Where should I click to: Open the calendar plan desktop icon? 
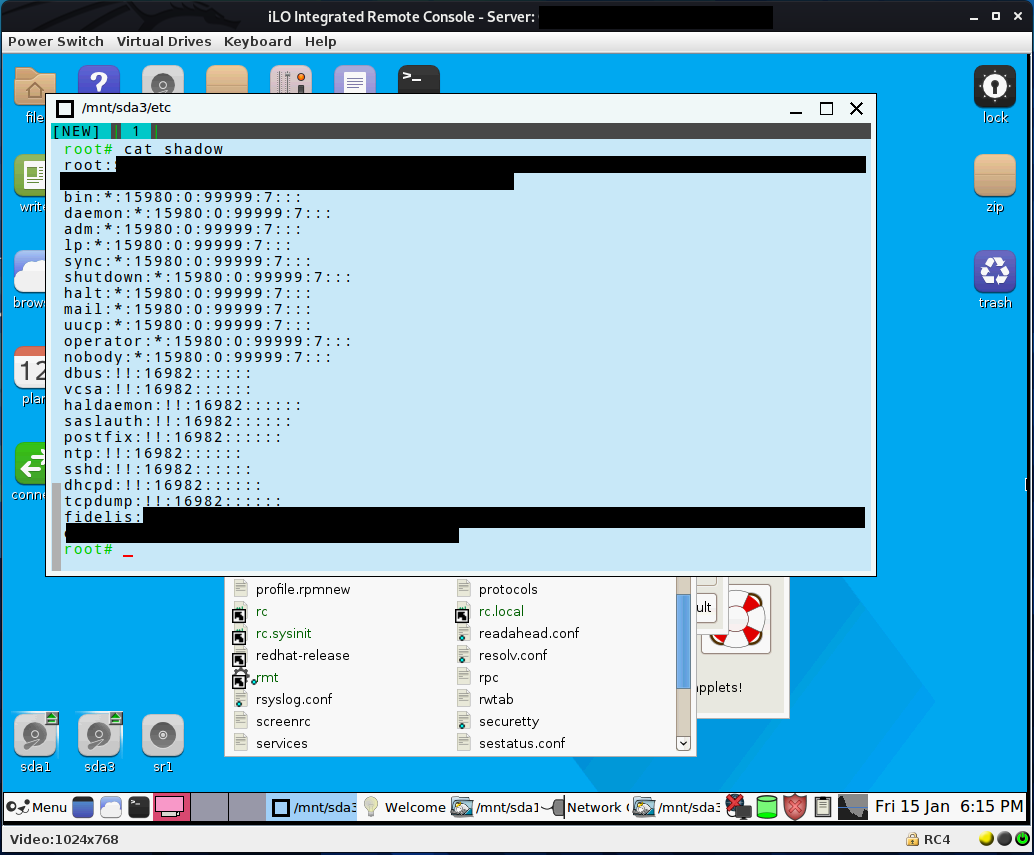click(x=30, y=376)
